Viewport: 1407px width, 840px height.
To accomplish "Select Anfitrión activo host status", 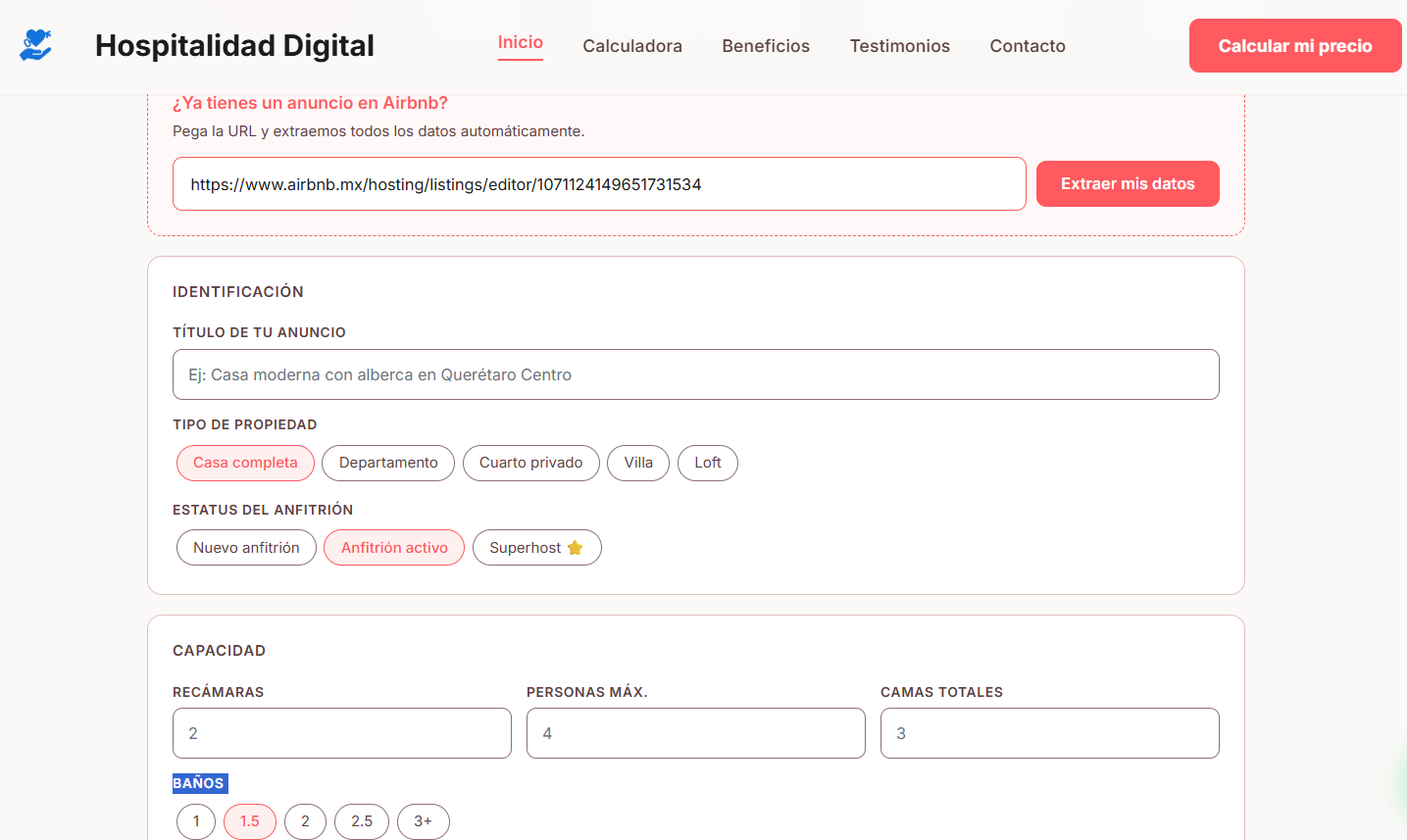I will 394,548.
